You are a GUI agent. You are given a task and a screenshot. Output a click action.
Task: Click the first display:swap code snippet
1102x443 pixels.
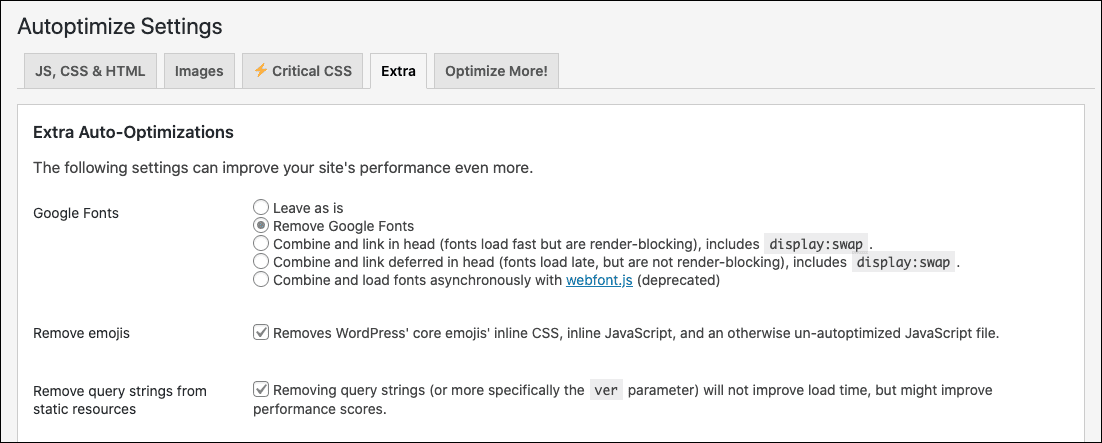coord(817,245)
